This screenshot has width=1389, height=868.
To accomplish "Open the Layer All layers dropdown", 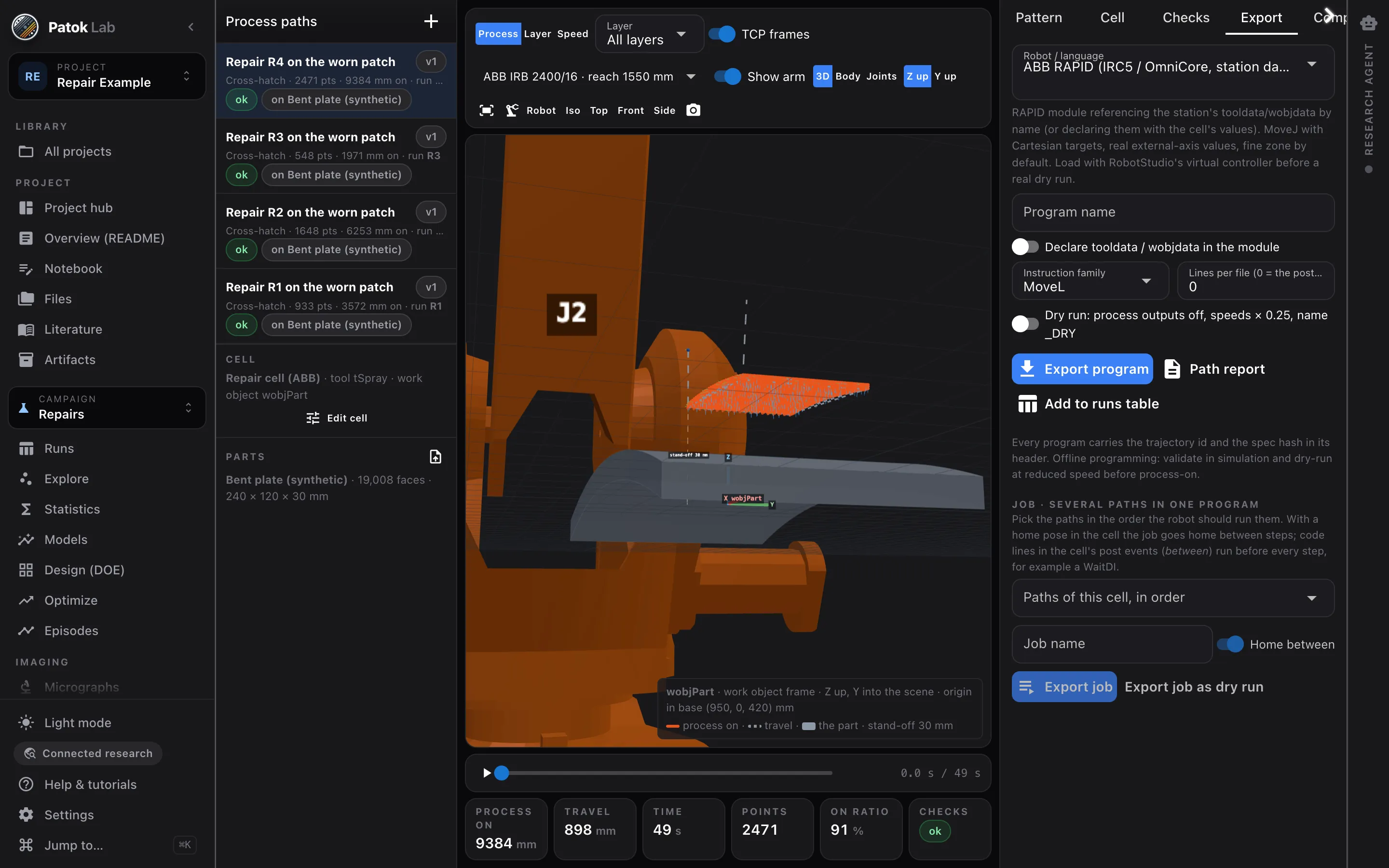I will click(649, 34).
